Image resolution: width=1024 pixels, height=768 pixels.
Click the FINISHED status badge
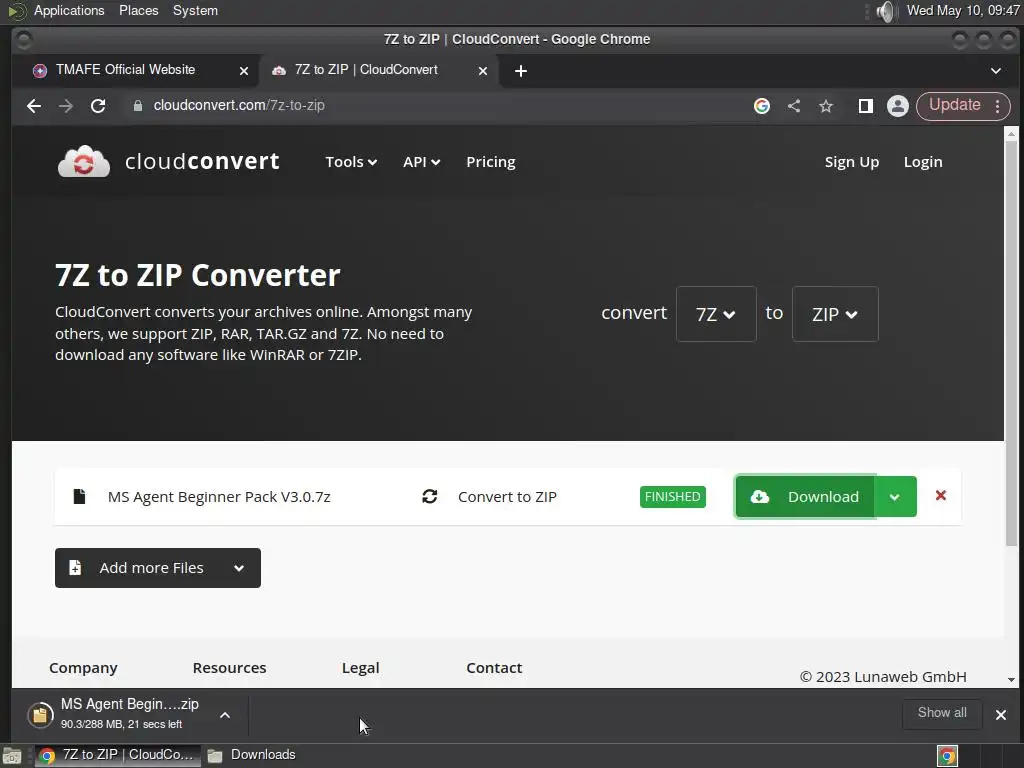point(673,497)
